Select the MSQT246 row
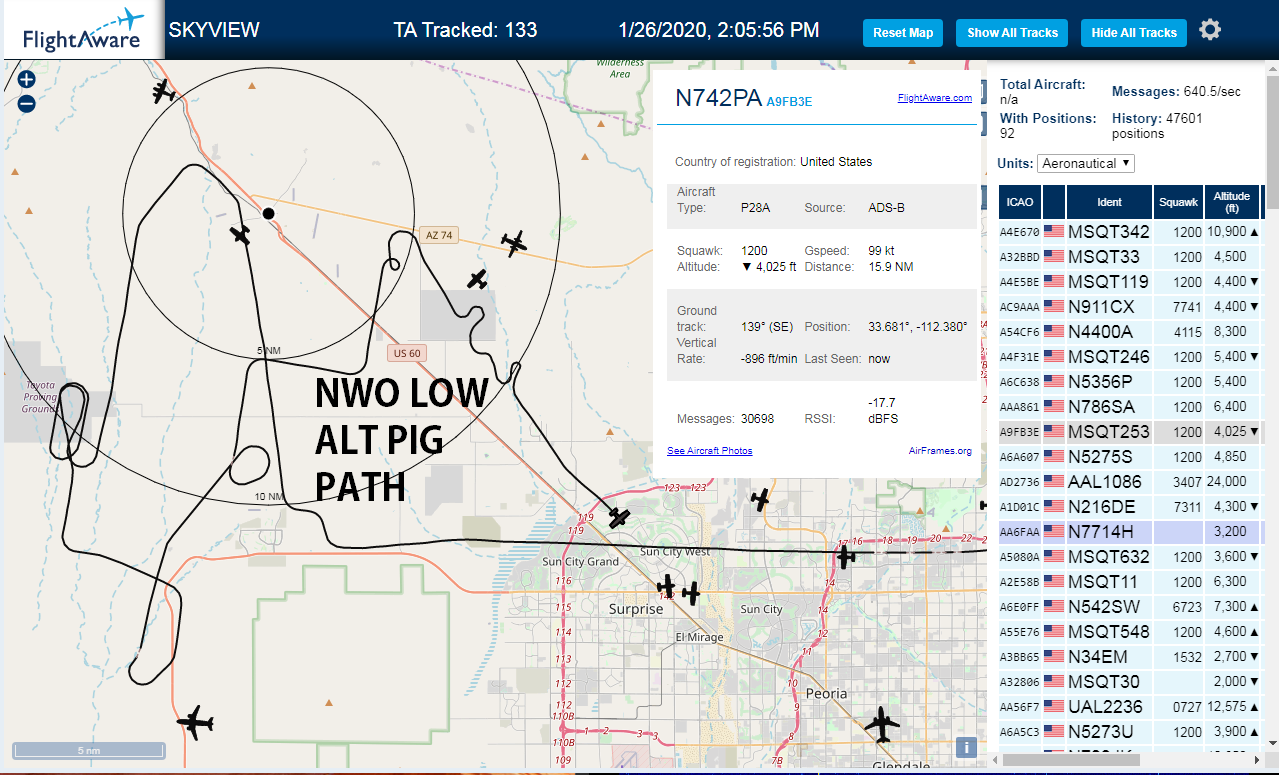Viewport: 1279px width, 775px height. (1130, 357)
